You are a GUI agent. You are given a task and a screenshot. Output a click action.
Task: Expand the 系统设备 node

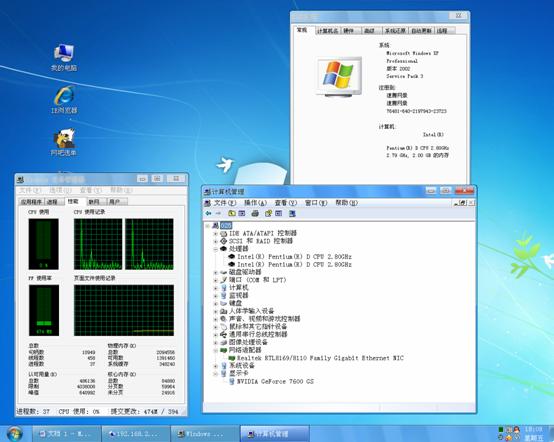(x=215, y=366)
